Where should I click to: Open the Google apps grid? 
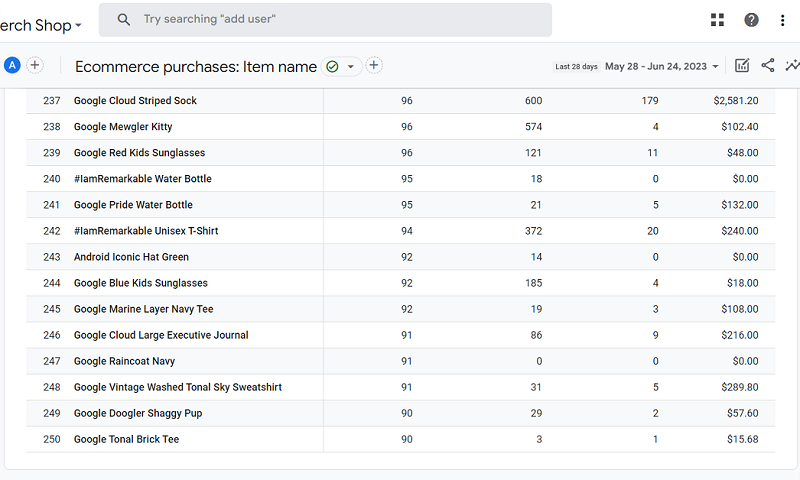717,20
